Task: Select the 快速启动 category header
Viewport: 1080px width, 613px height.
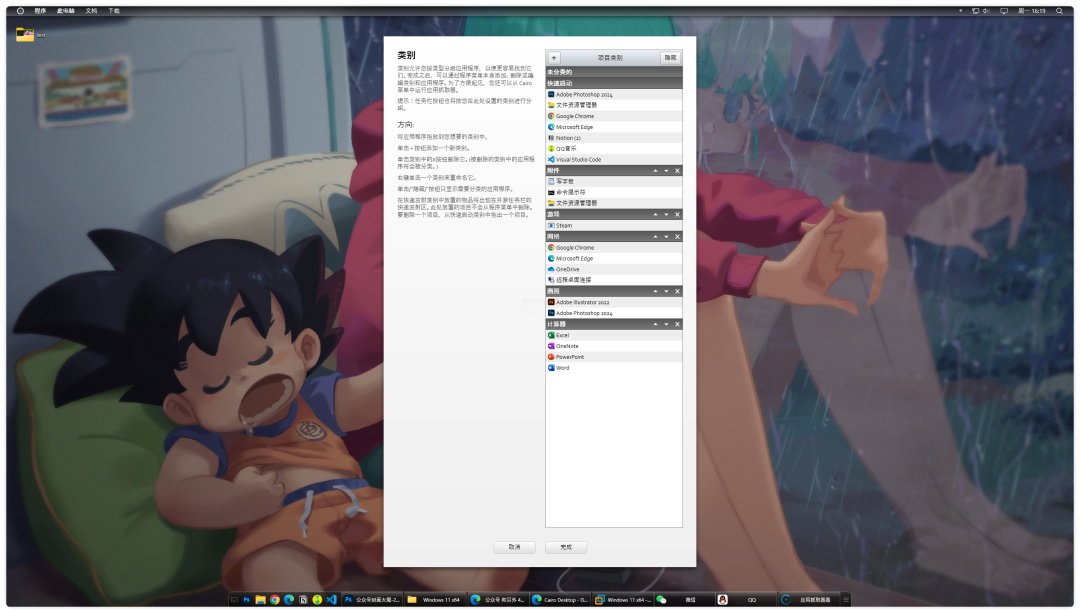Action: tap(614, 83)
